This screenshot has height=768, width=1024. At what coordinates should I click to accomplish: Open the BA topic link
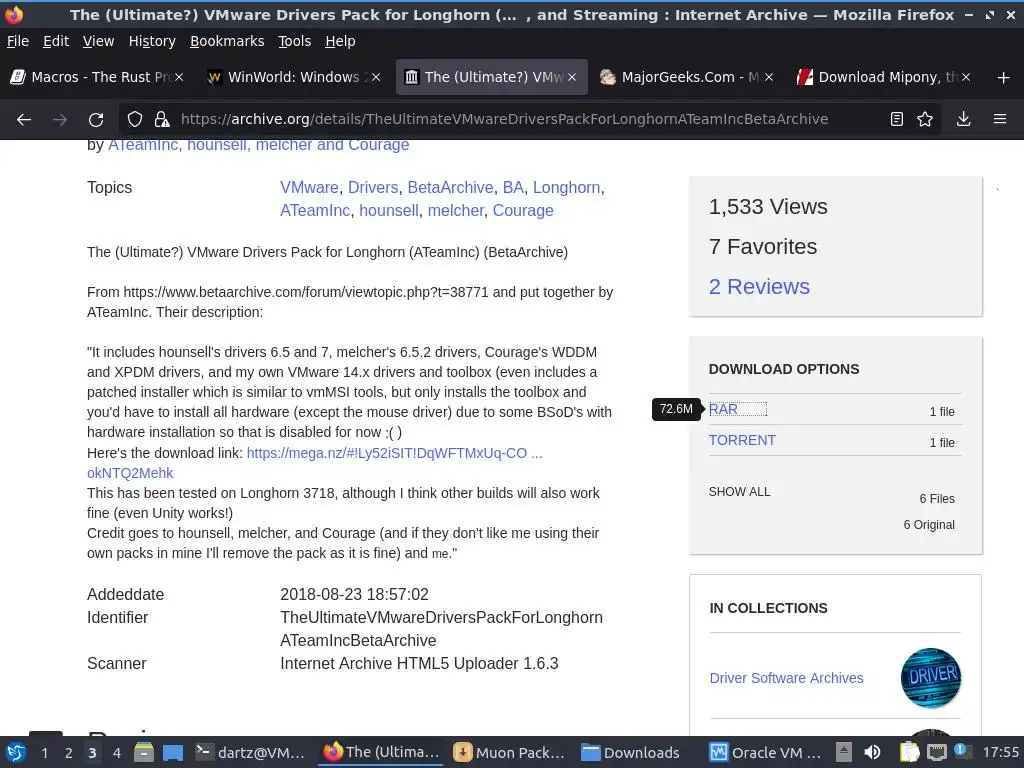pos(513,187)
